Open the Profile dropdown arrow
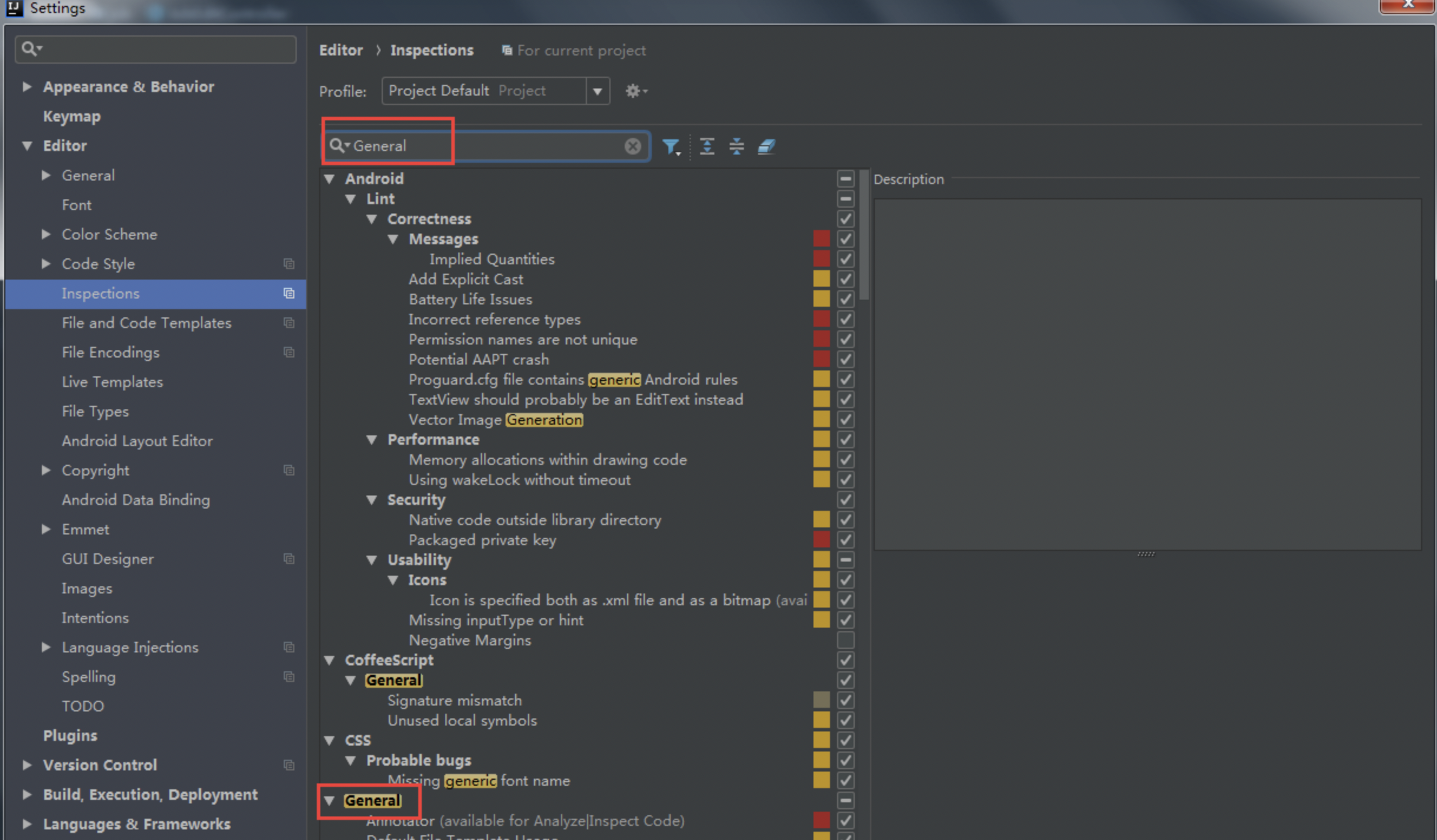 (597, 91)
